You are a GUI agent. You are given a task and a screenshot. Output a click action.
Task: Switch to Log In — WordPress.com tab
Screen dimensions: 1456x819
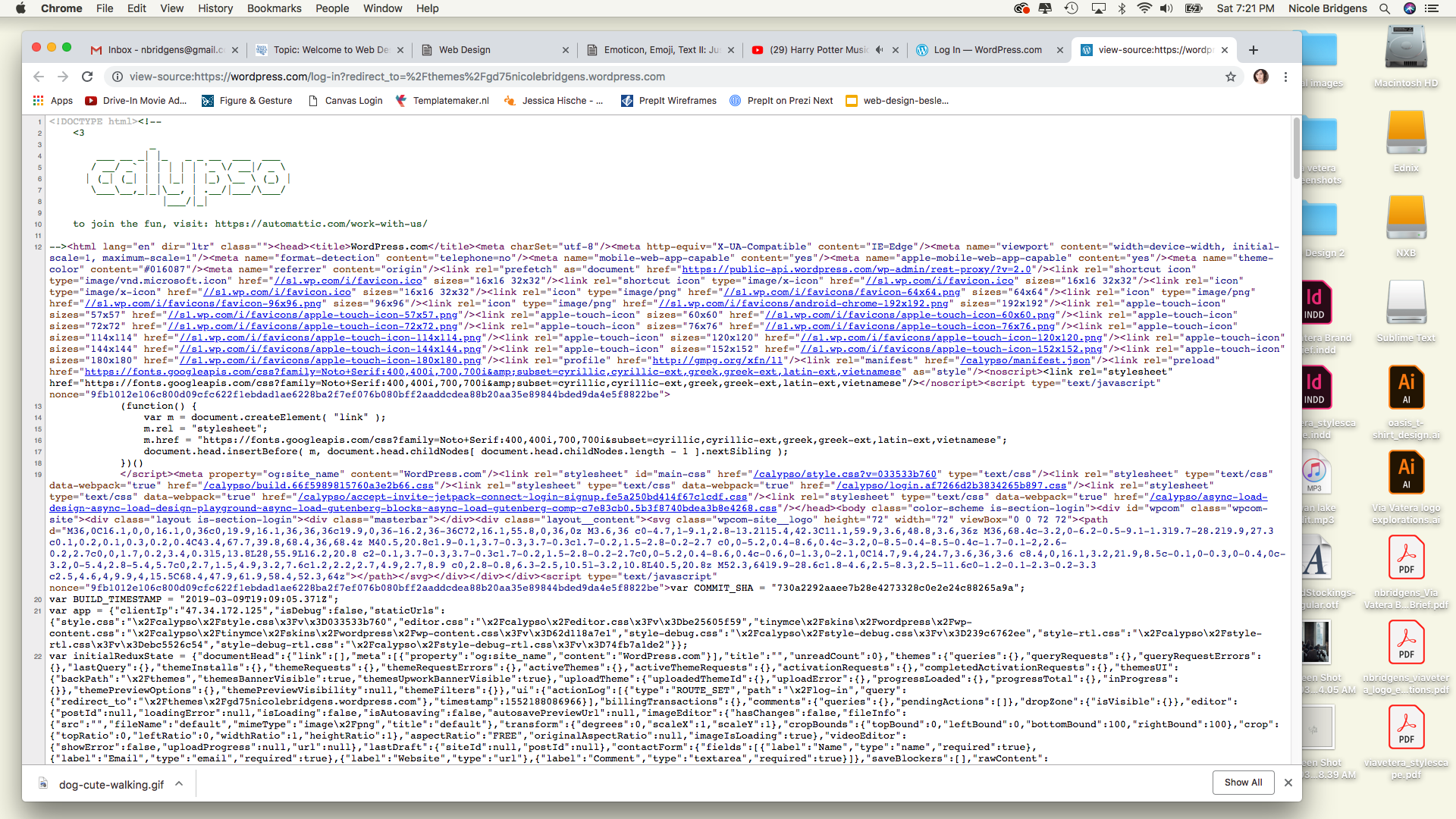pos(986,50)
